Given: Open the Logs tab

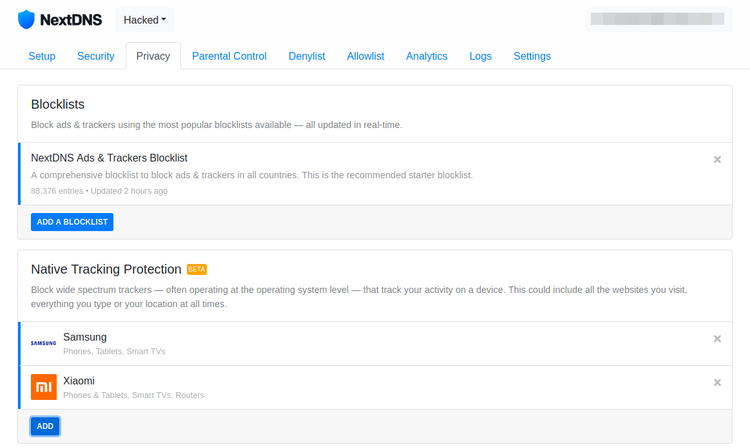Looking at the screenshot, I should [480, 56].
